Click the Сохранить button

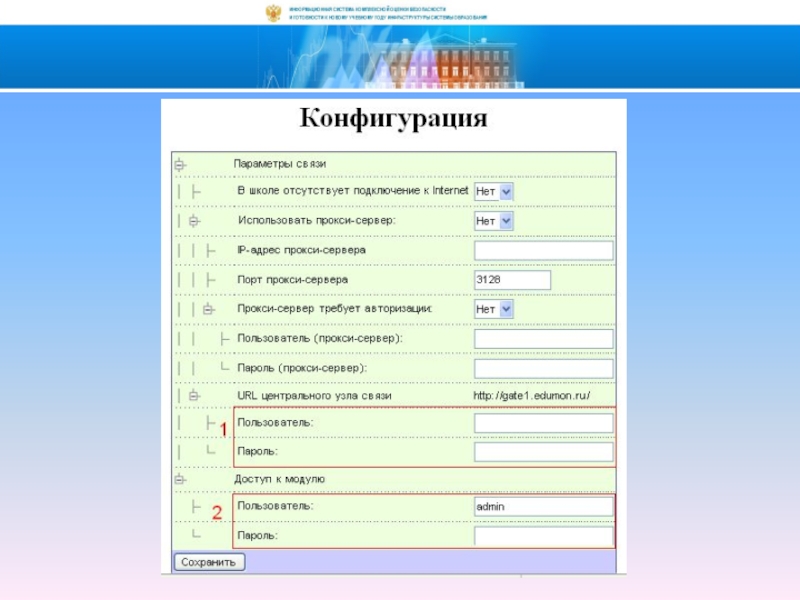209,562
